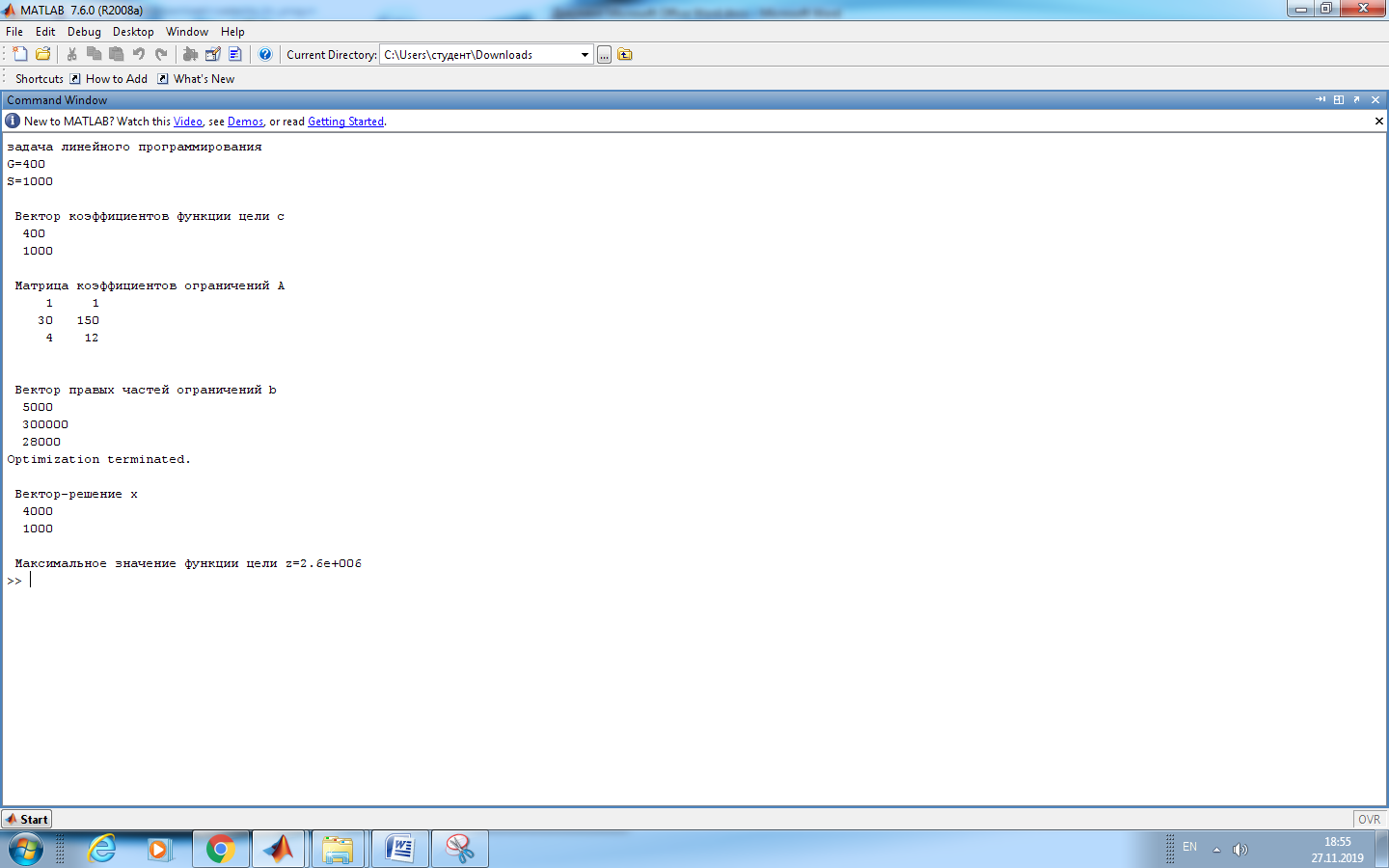Open Windows Media Player from the taskbar
Viewport: 1389px width, 868px height.
[160, 850]
